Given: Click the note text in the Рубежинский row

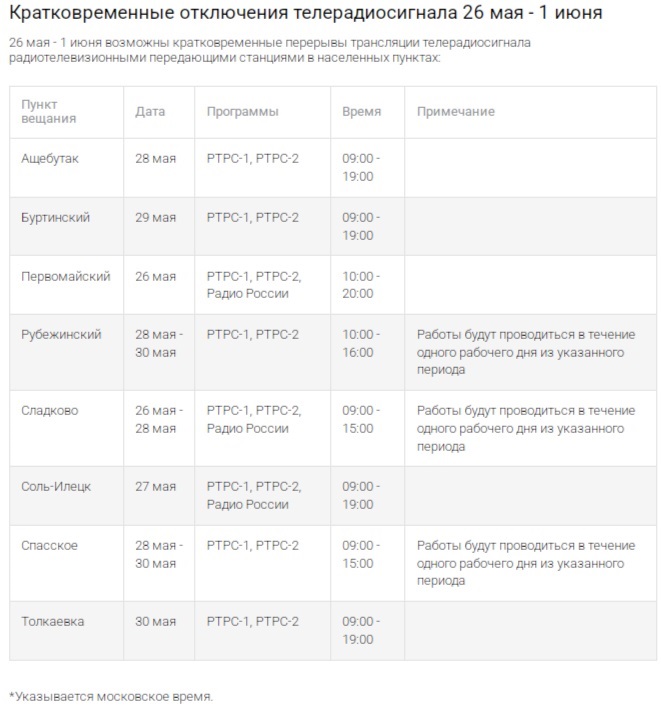Looking at the screenshot, I should tap(525, 352).
